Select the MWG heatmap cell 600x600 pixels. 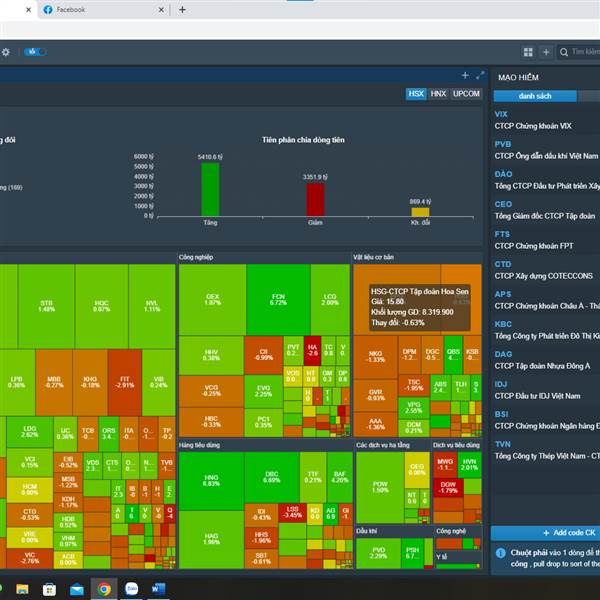click(445, 465)
